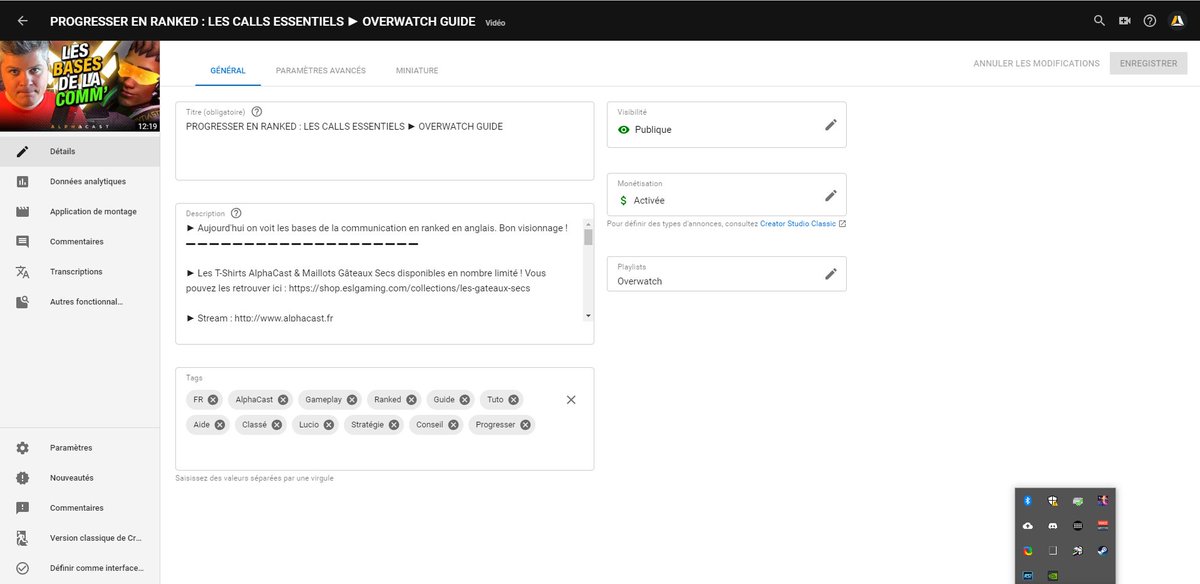Click the Visibilité Publique dropdown box

coord(727,125)
